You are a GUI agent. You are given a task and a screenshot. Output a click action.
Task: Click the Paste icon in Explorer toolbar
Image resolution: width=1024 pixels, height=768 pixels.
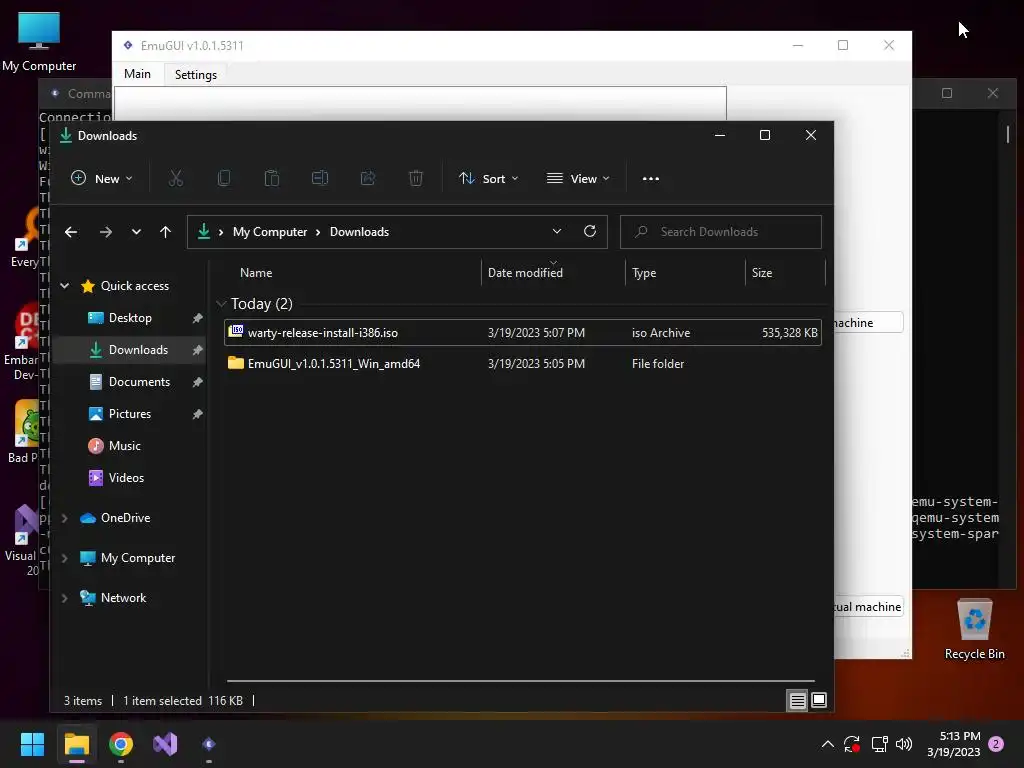pos(272,178)
